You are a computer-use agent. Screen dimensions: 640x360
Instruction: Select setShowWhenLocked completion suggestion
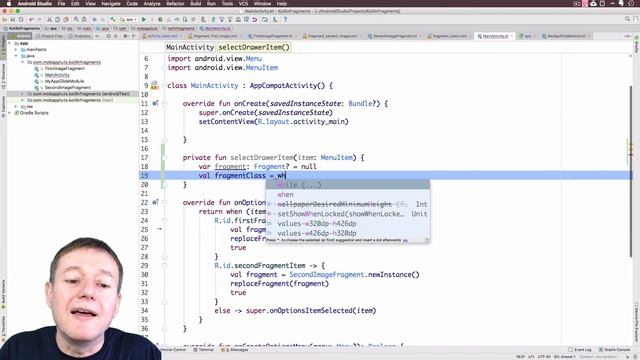(x=348, y=214)
